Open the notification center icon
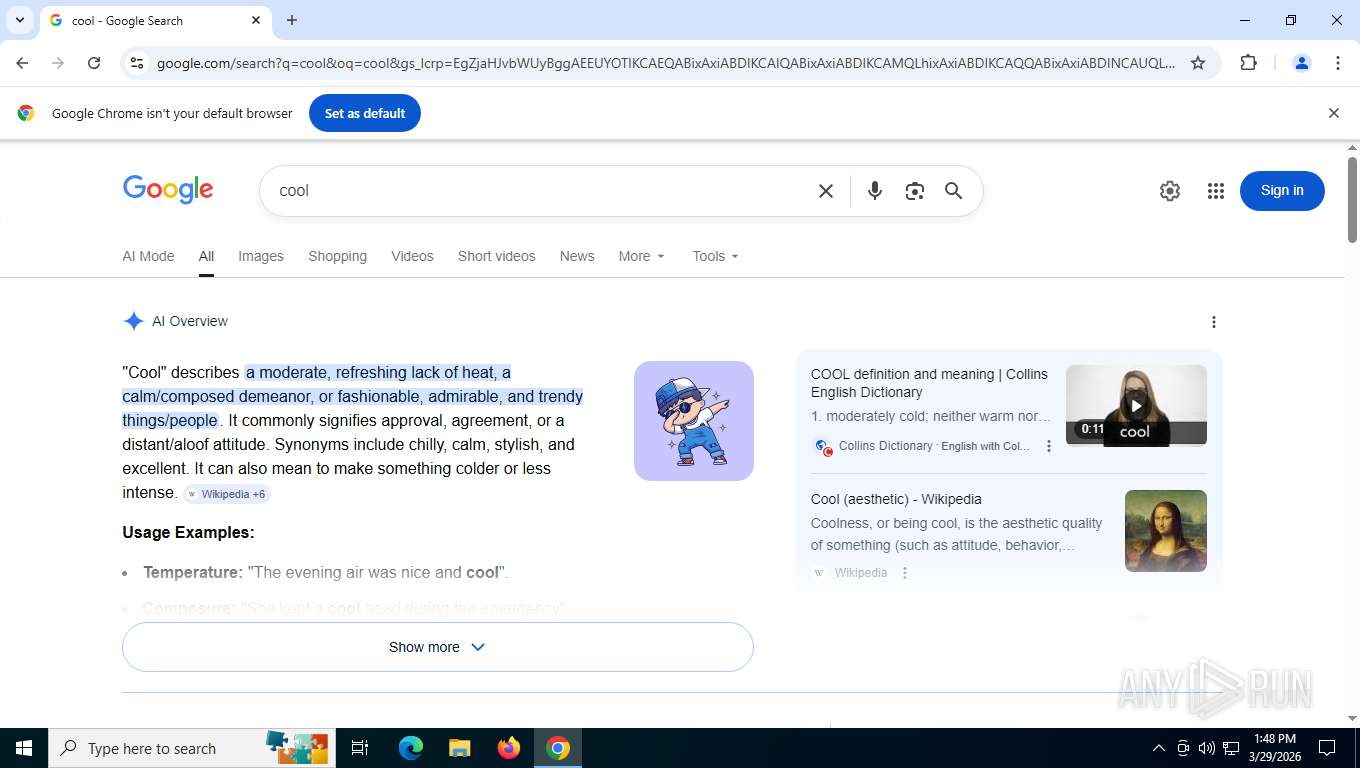This screenshot has width=1360, height=768. 1327,748
